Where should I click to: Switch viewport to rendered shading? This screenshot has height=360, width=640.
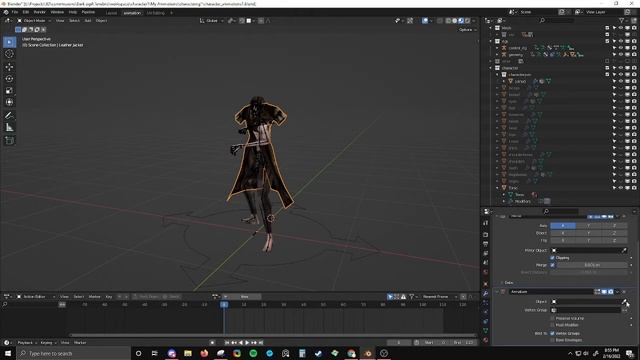467,20
